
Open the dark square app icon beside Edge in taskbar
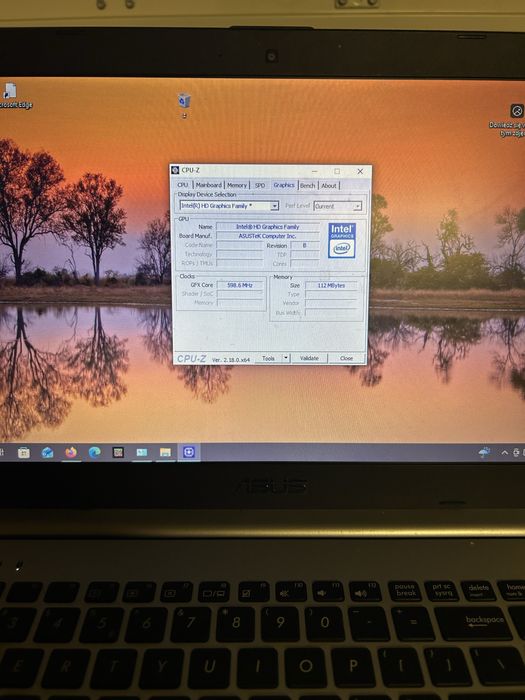click(x=118, y=452)
